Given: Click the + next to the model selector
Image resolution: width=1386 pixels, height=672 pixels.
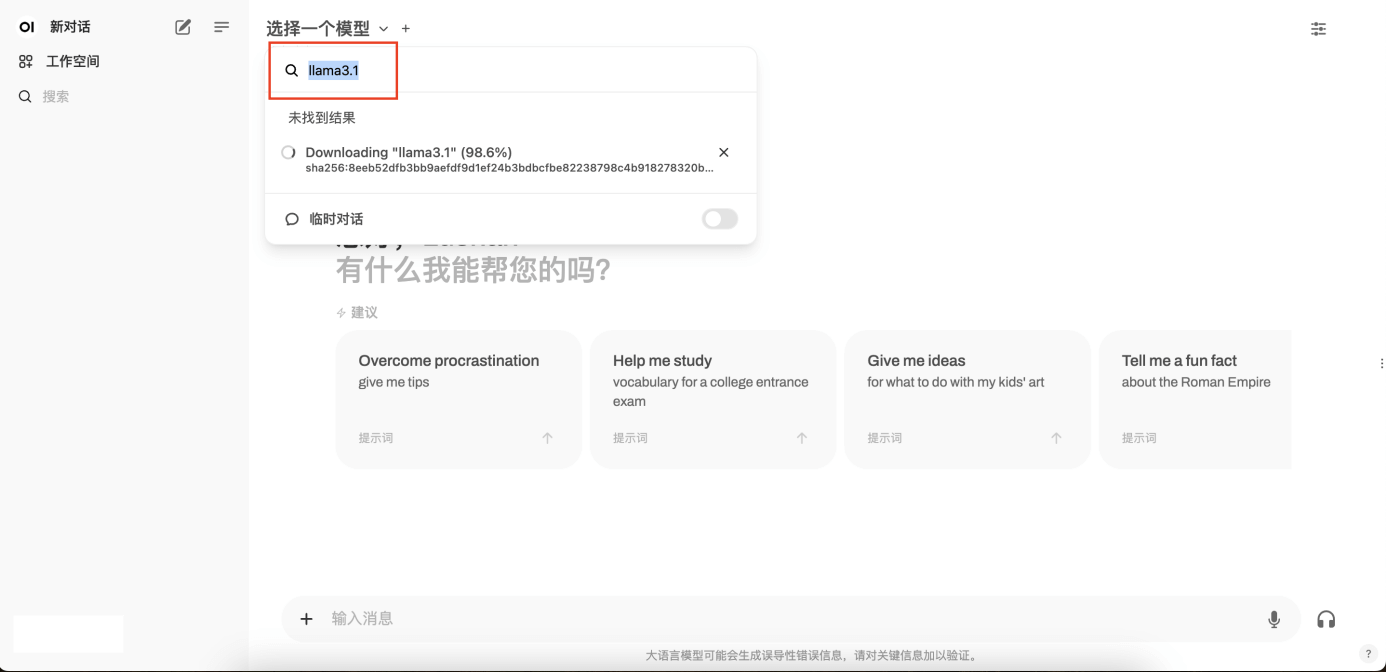Looking at the screenshot, I should pos(403,29).
